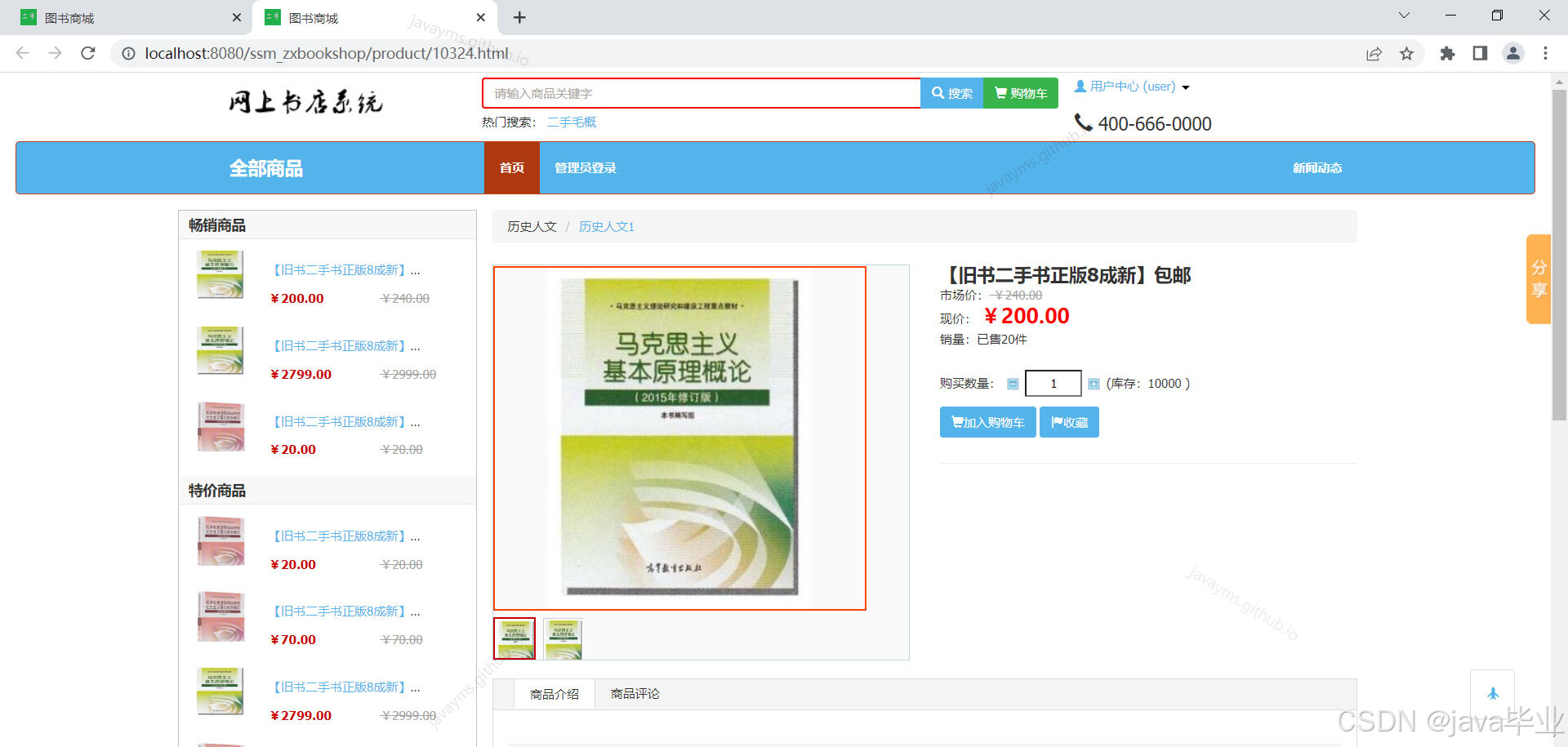Decrease purchase quantity with minus icon
The width and height of the screenshot is (1568, 747).
(x=1013, y=384)
